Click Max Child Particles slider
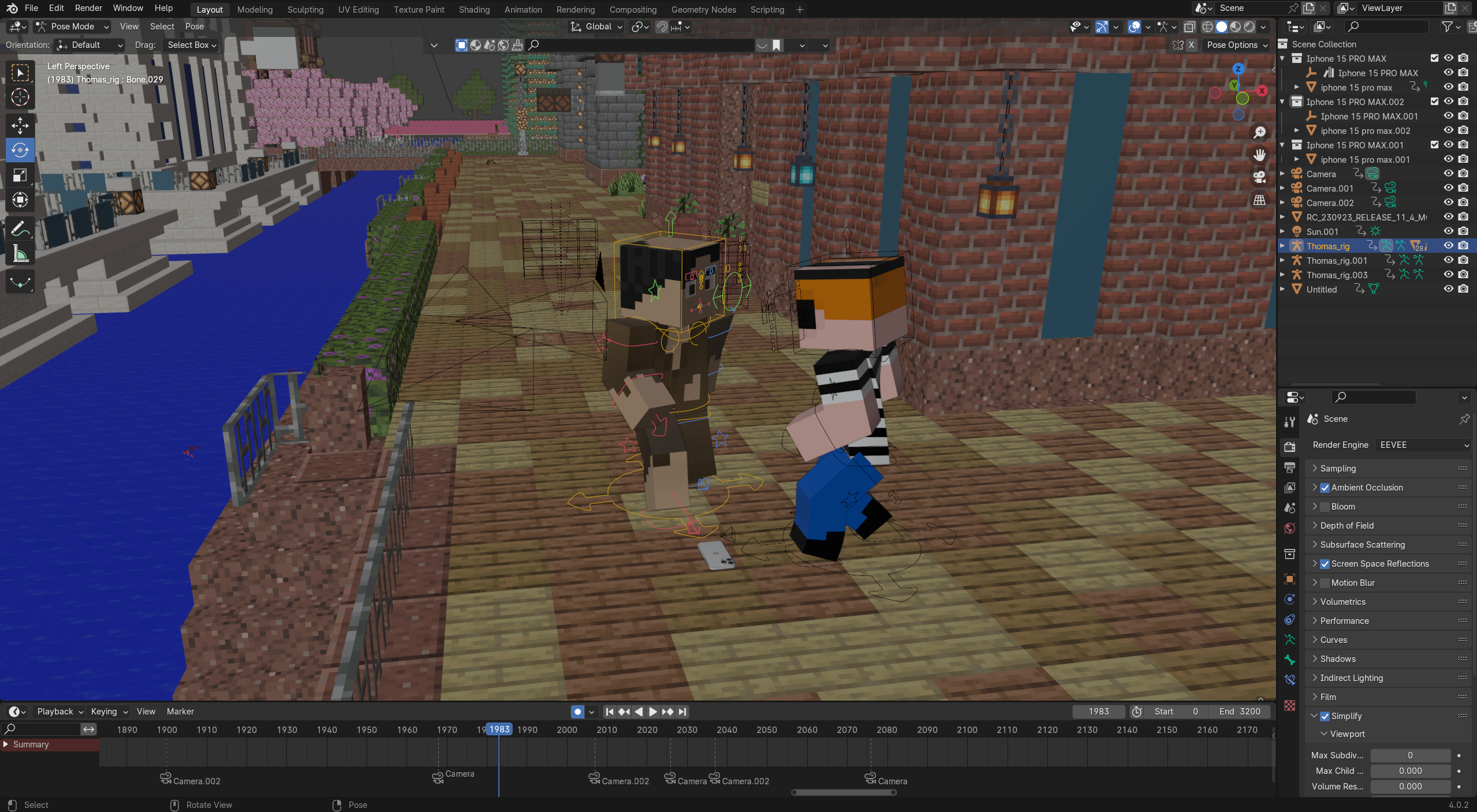This screenshot has height=812, width=1477. 1410,771
